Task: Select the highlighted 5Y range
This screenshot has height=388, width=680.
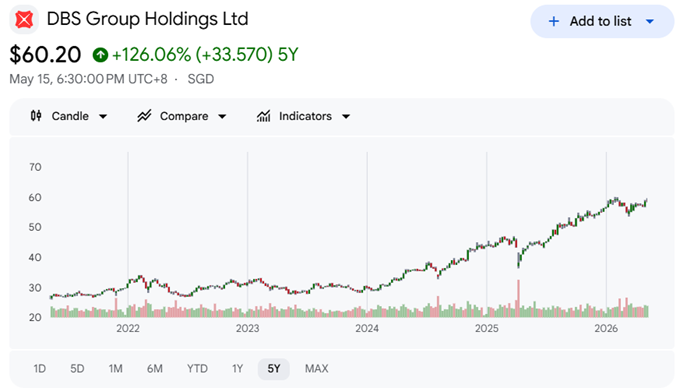Action: [x=274, y=368]
